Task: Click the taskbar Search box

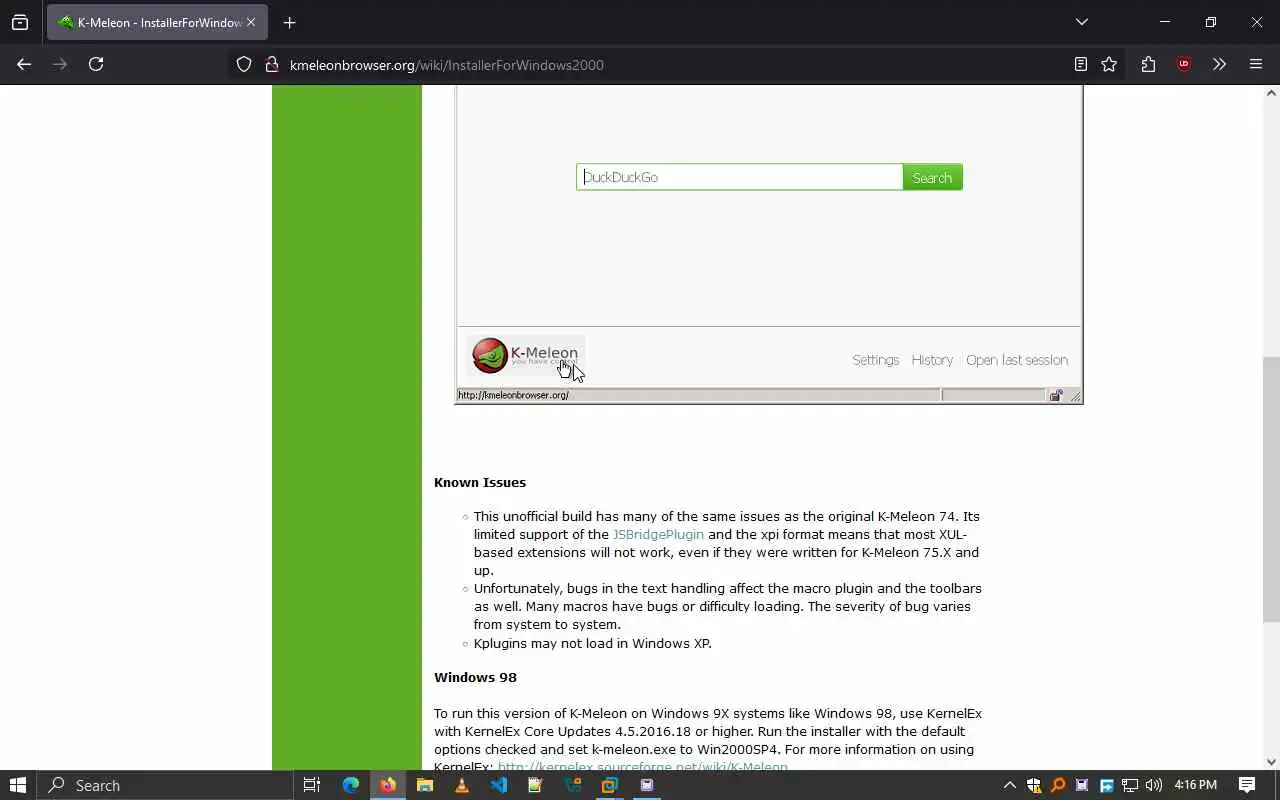Action: pyautogui.click(x=165, y=785)
